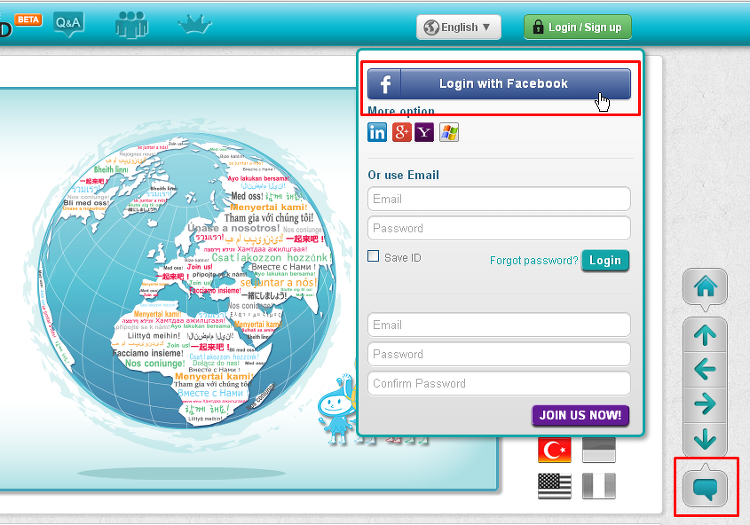Sign in with Windows Live icon
750x525 pixels.
tap(449, 132)
